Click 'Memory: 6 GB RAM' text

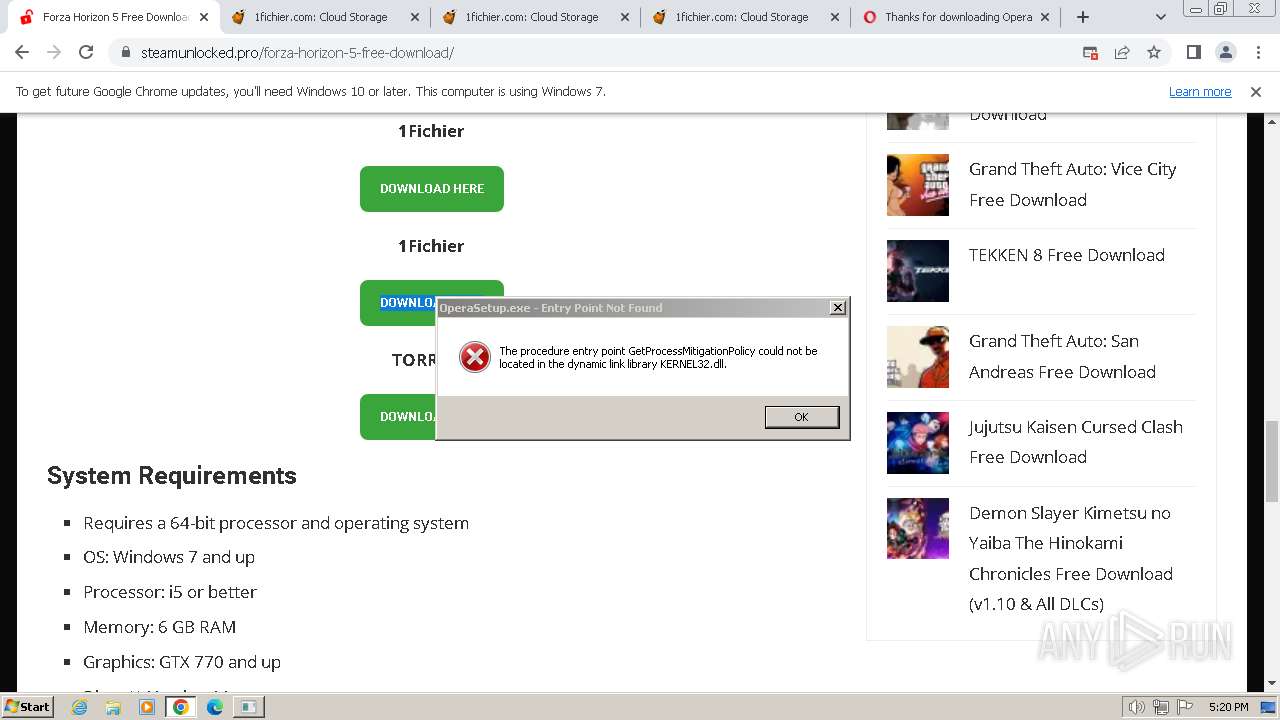160,627
